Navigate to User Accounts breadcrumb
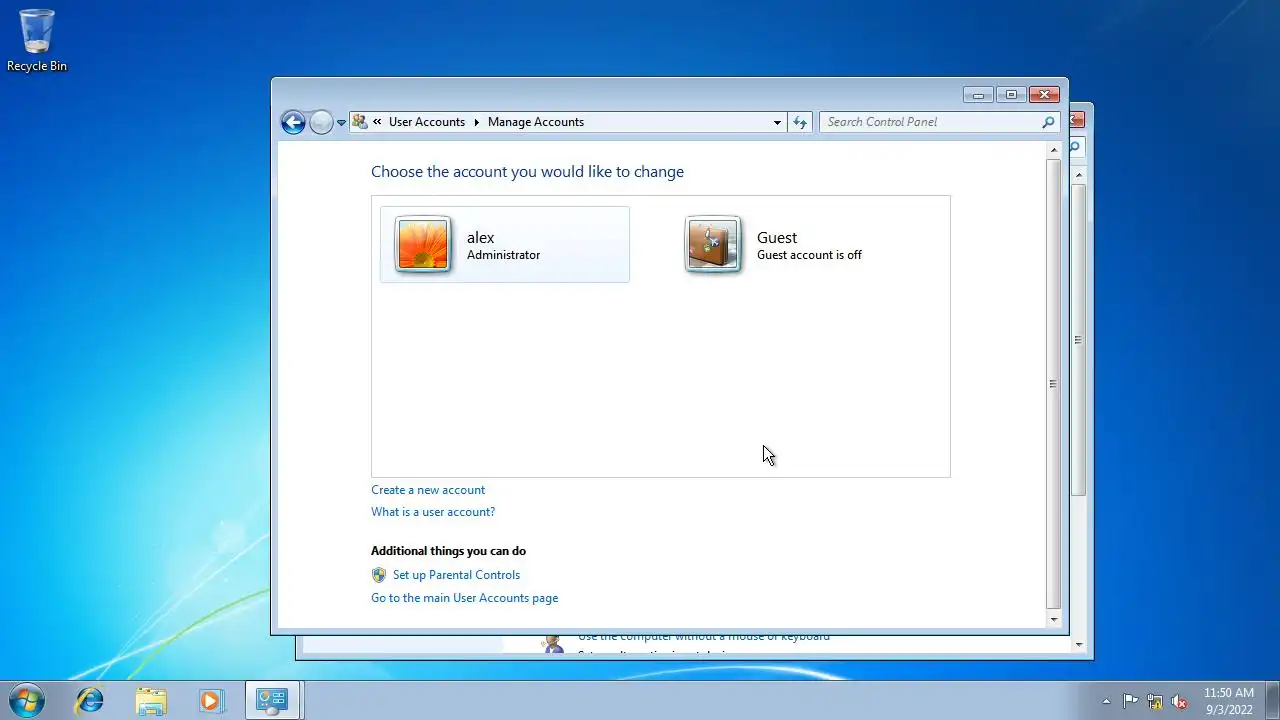Screen dimensions: 1280x720 click(x=427, y=122)
